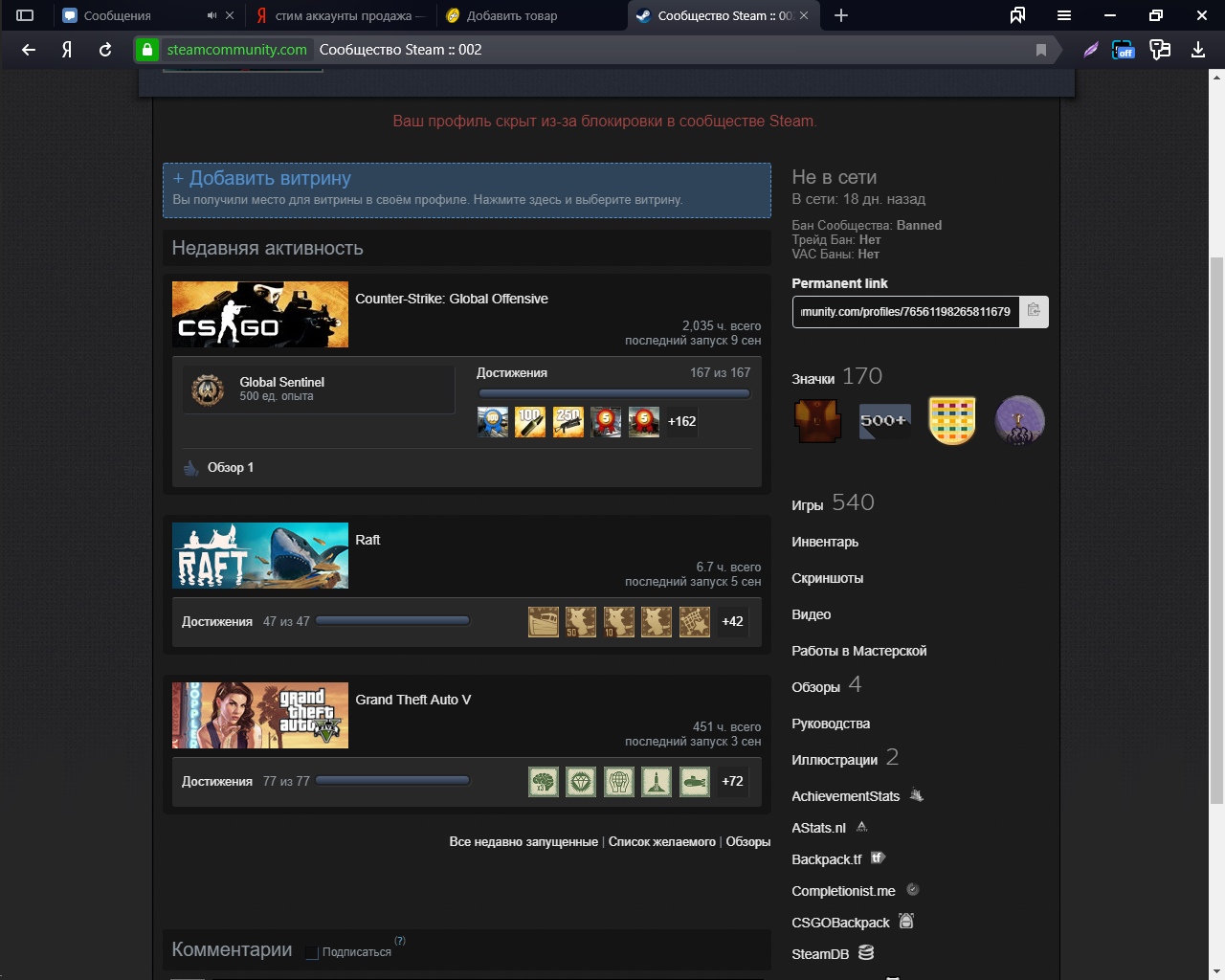Bookmark this page in the address bar
Screen dimensions: 1225x980
1041,50
